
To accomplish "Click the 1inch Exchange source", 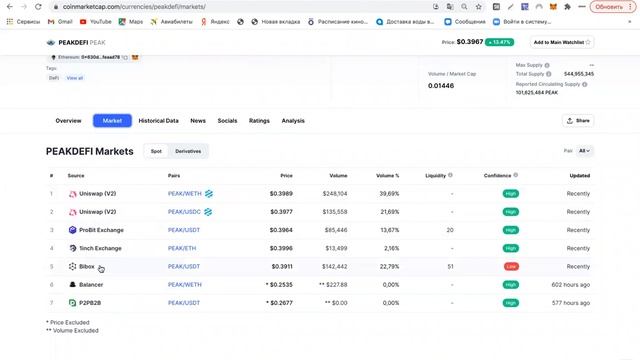I will 95,248.
